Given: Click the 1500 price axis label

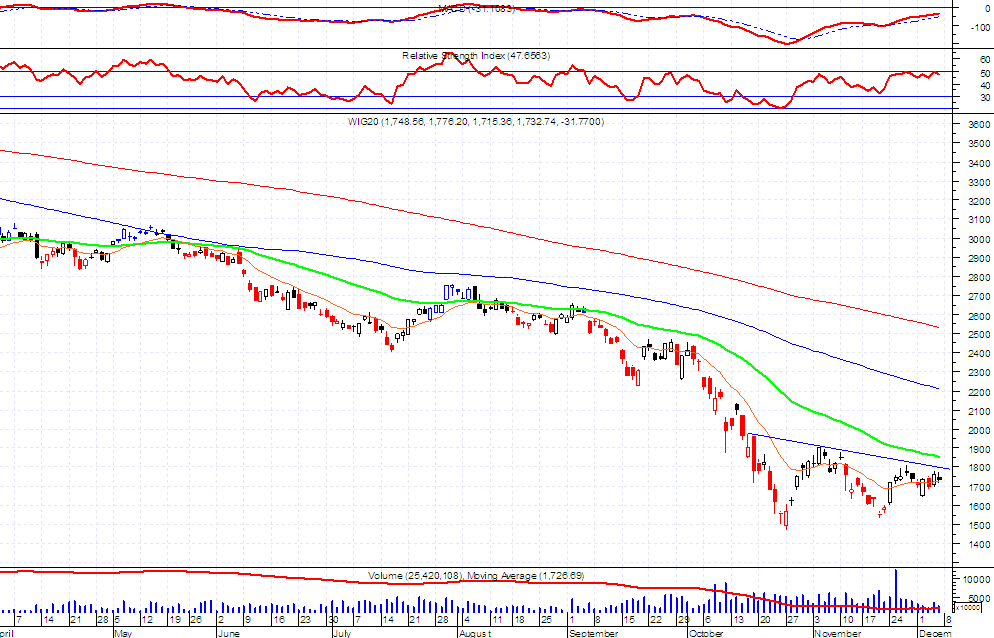Looking at the screenshot, I should (x=979, y=525).
